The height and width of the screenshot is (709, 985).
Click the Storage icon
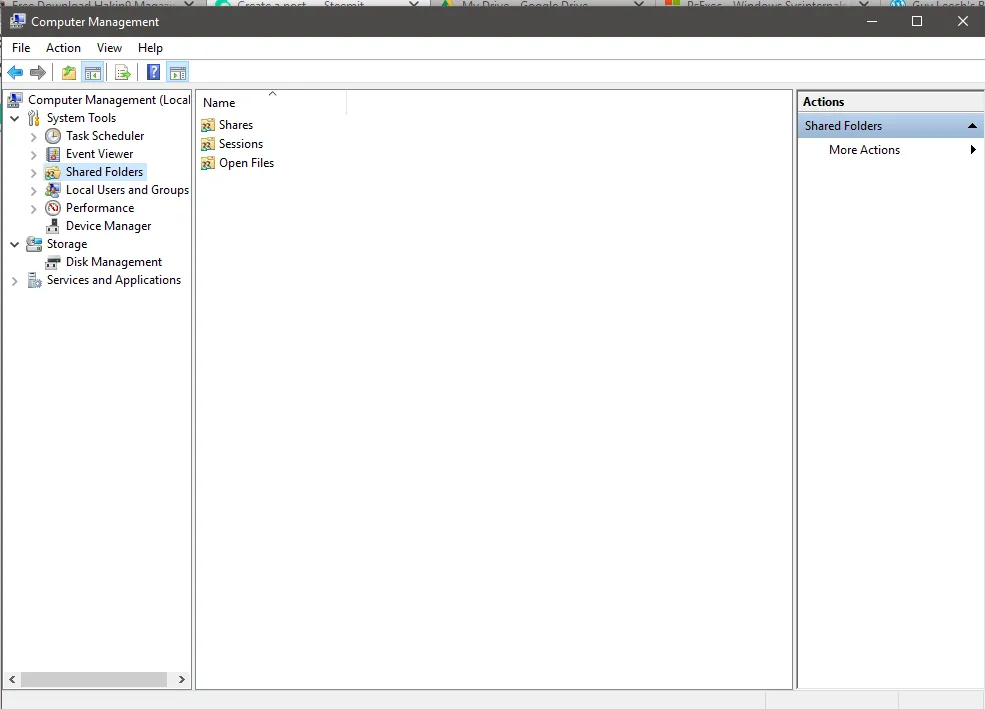point(34,244)
